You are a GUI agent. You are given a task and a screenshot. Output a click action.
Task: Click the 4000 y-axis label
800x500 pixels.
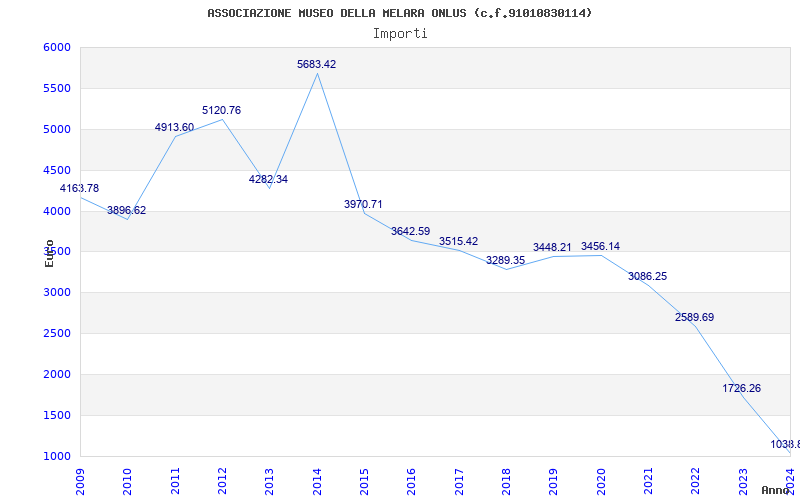57,211
